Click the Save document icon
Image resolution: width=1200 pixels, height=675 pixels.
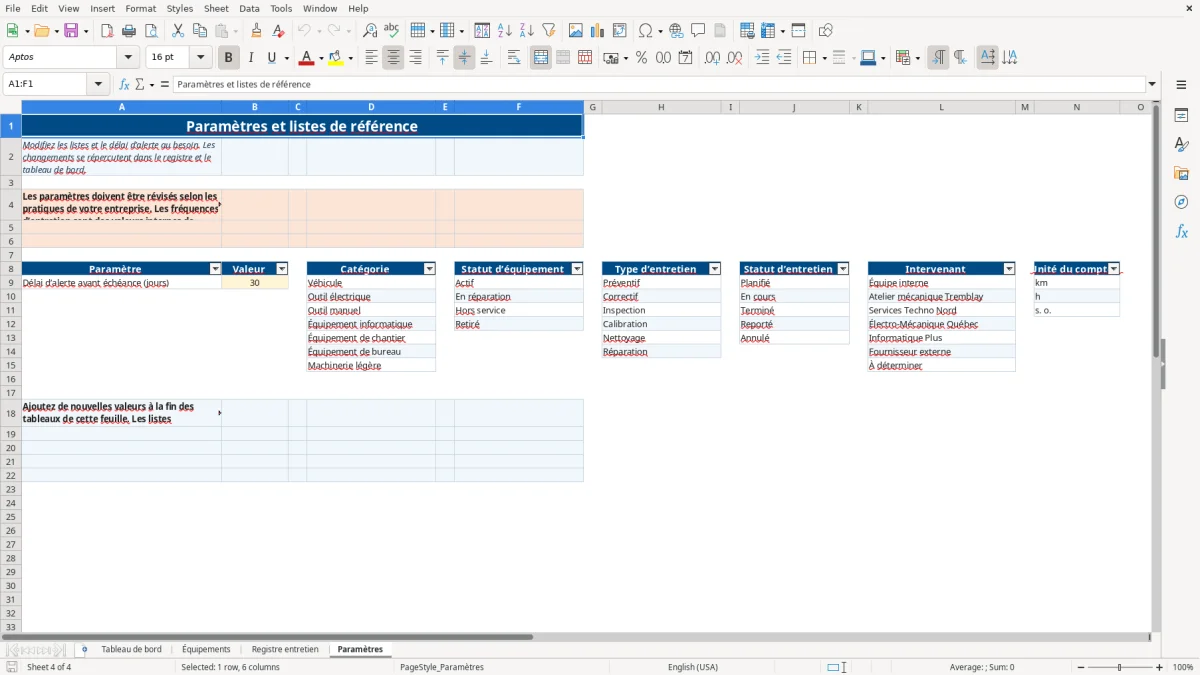pos(71,31)
